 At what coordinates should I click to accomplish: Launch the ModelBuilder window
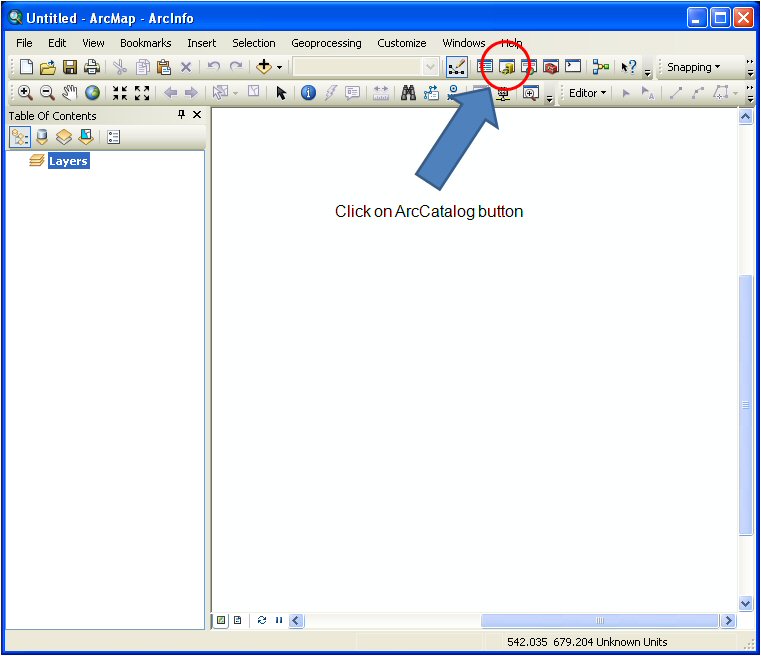point(601,67)
